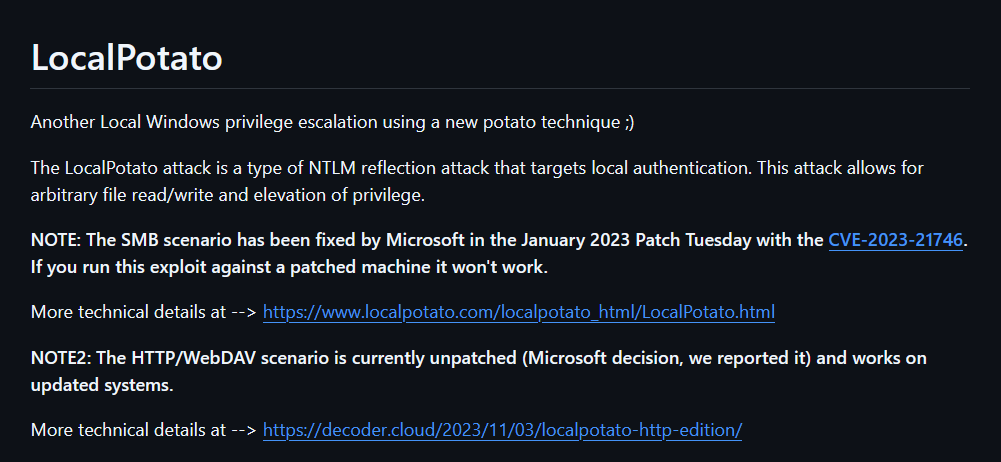Click the 'updated systems.' bold text

102,385
